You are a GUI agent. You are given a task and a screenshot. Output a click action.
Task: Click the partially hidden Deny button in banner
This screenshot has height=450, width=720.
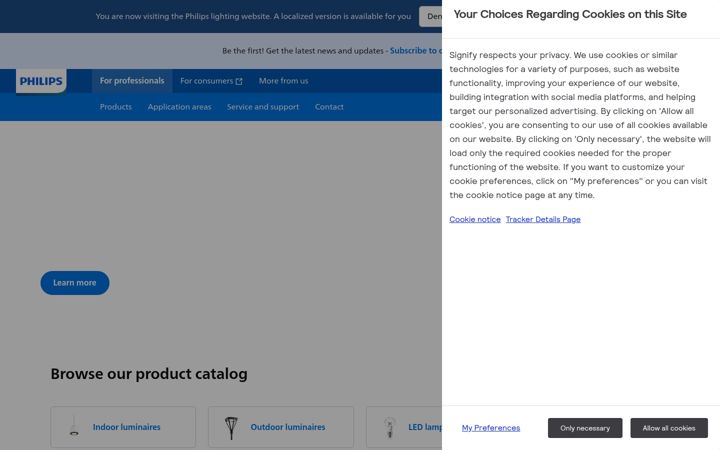pos(431,17)
